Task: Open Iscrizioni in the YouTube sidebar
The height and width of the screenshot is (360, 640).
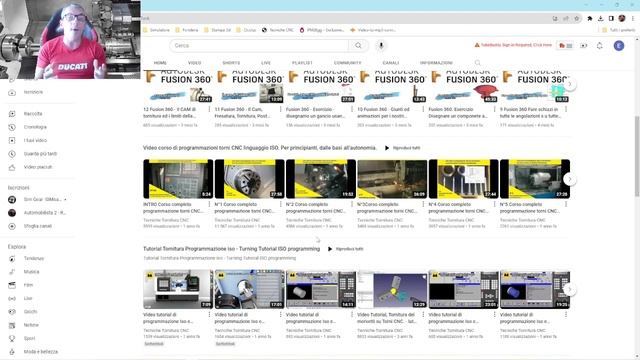Action: point(33,92)
